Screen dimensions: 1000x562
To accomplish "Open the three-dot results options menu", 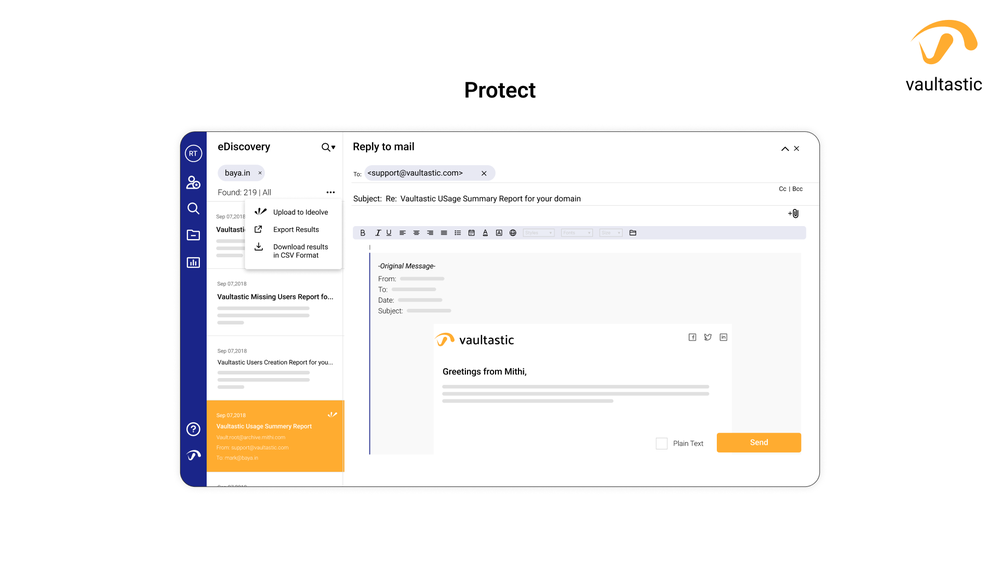I will tap(330, 192).
